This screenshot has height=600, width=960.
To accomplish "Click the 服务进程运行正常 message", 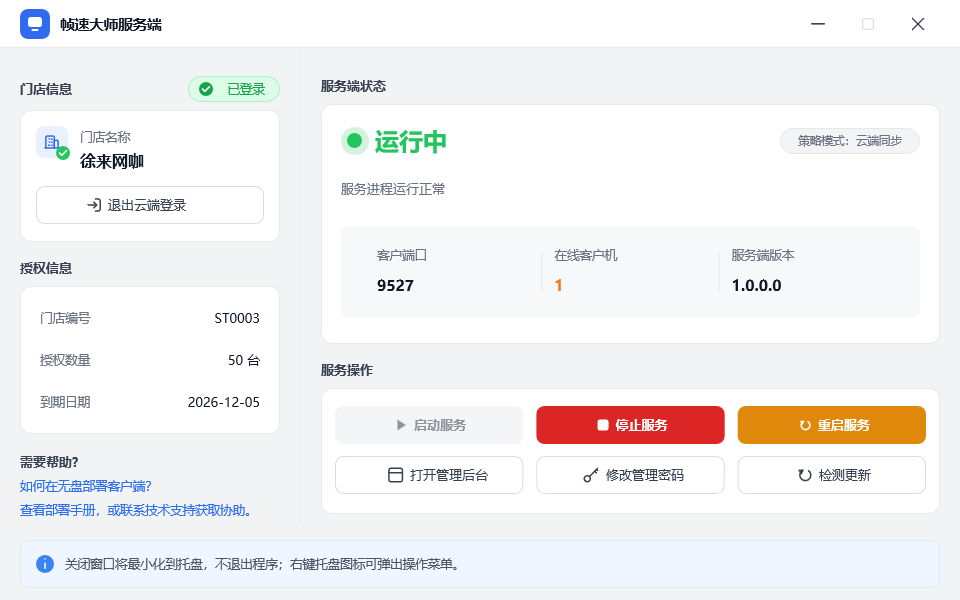I will [x=393, y=189].
